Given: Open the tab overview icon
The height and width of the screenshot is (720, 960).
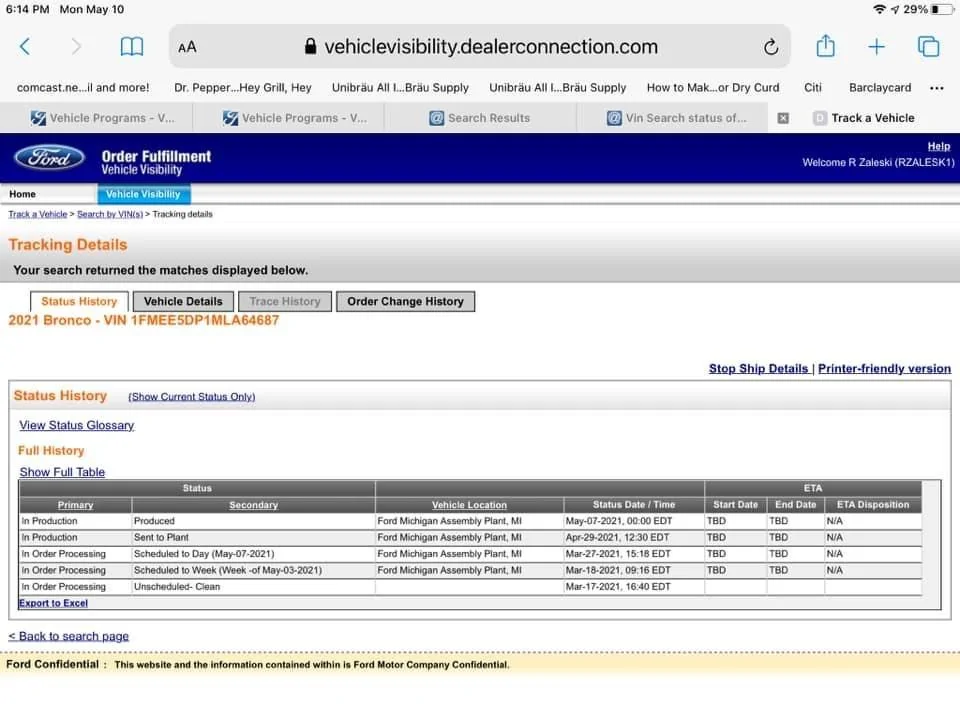Looking at the screenshot, I should tap(928, 47).
